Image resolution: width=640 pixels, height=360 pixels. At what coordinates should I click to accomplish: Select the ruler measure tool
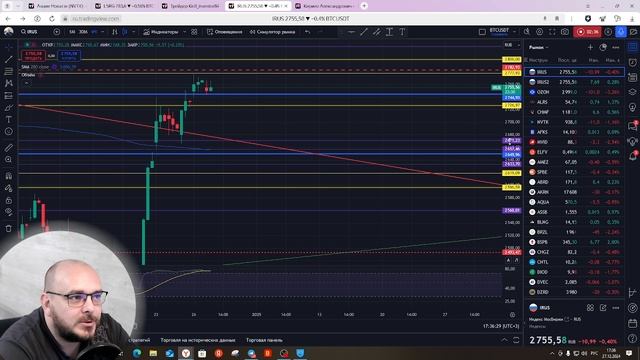(9, 148)
